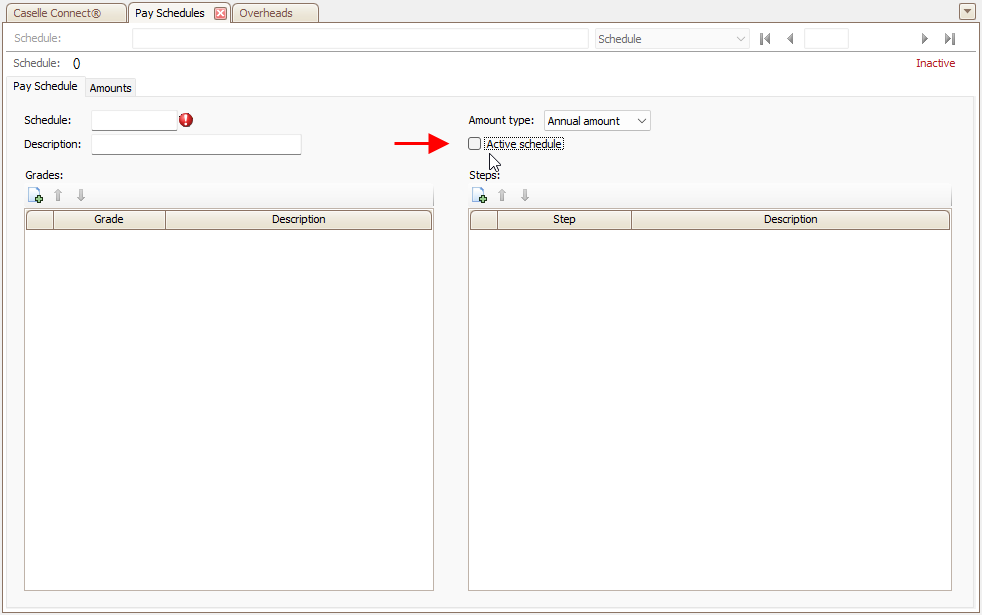Click move grade down arrow
This screenshot has height=615, width=982.
click(81, 196)
